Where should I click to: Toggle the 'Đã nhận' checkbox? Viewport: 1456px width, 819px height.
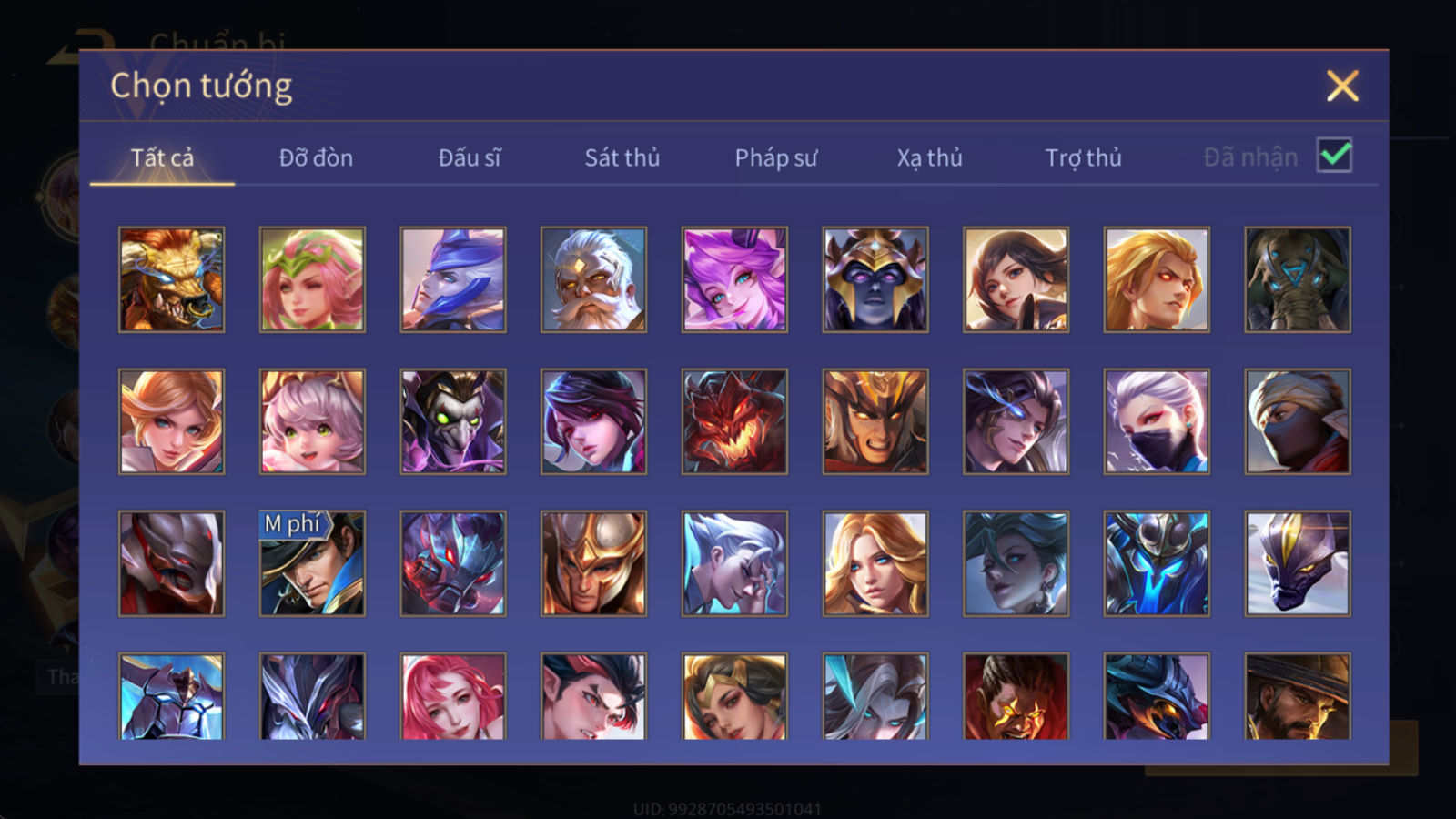[x=1335, y=155]
